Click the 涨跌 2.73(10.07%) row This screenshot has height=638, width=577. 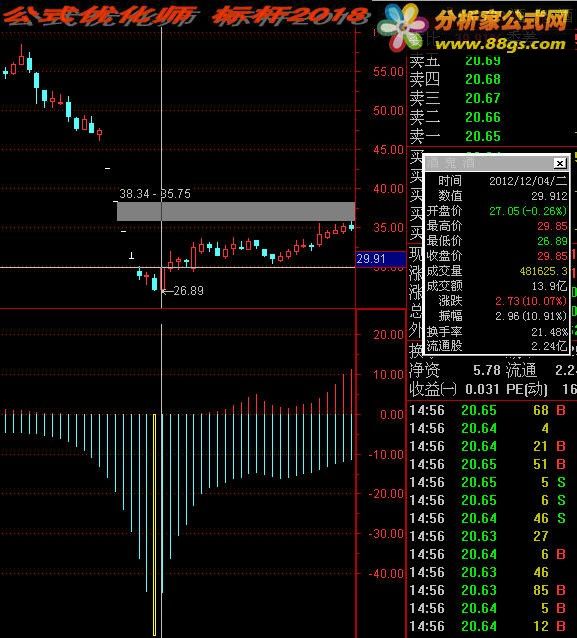point(497,302)
